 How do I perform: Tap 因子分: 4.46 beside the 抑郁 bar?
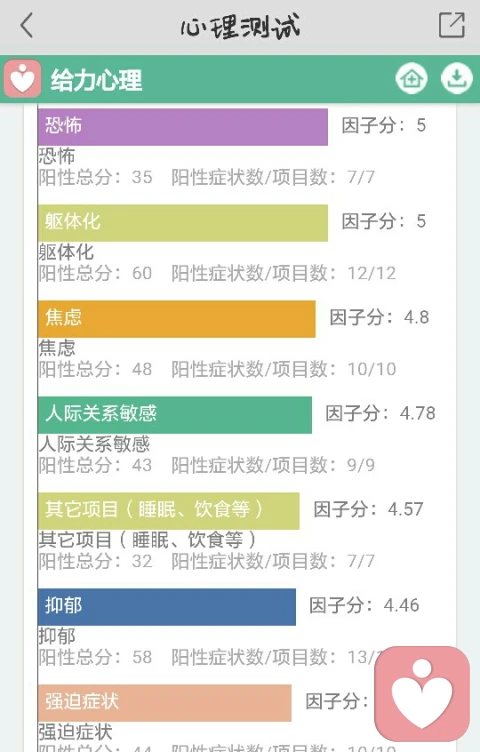pyautogui.click(x=364, y=605)
